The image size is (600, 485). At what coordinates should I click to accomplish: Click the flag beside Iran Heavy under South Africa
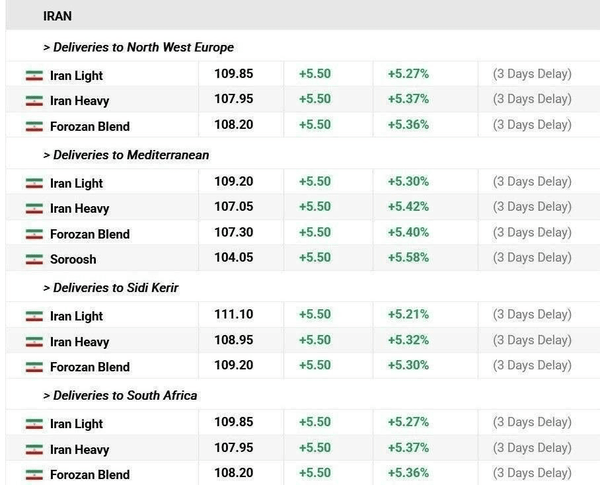[34, 450]
